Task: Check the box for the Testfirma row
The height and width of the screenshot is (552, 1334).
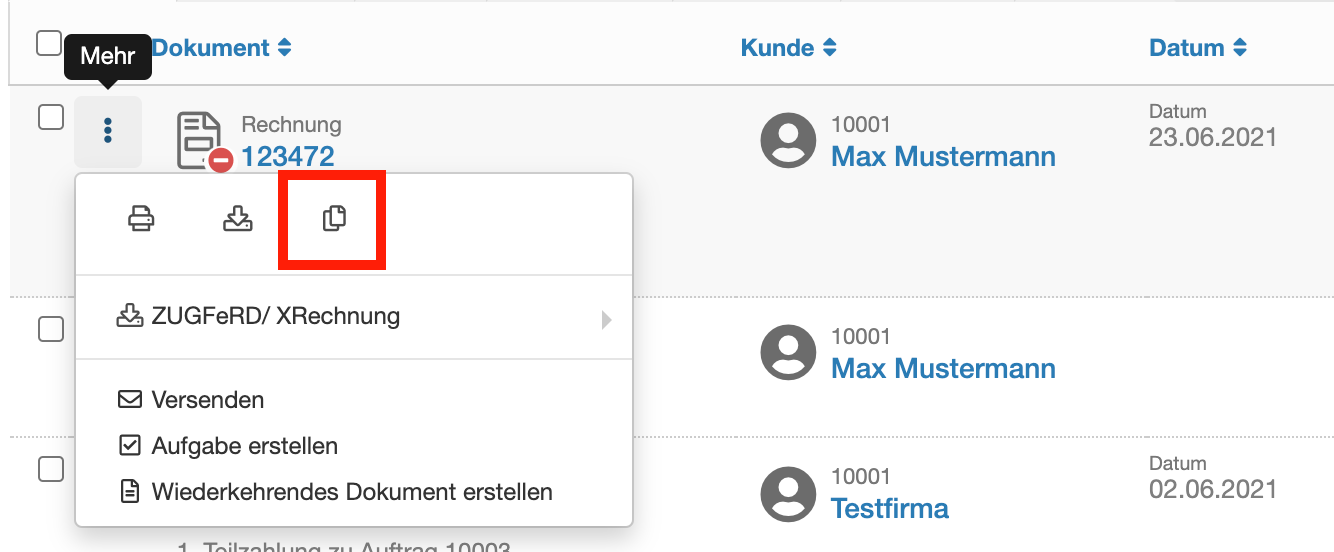Action: (51, 469)
